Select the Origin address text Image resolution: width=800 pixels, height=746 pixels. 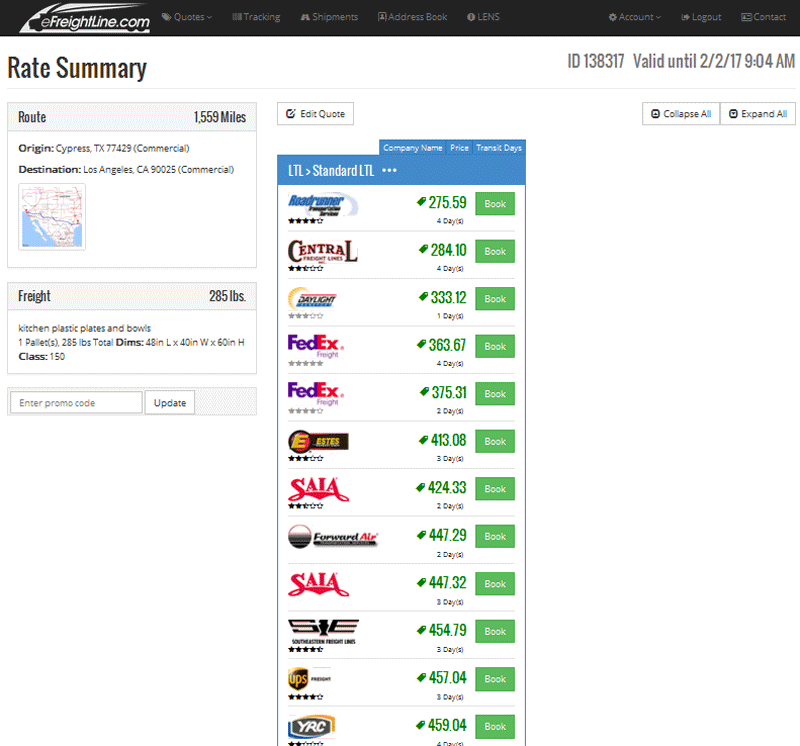tap(122, 148)
